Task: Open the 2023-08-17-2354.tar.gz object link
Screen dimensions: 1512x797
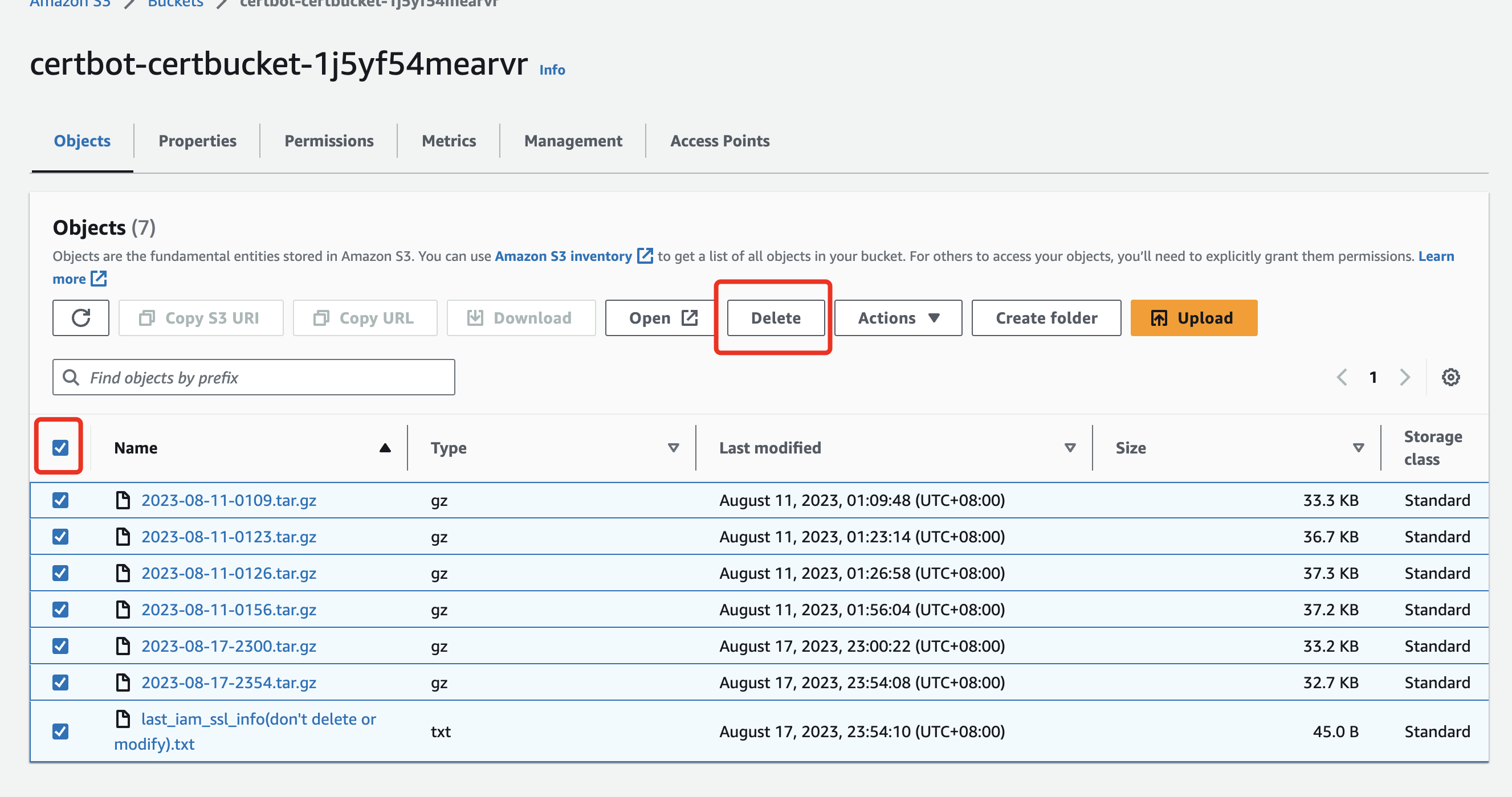Action: (x=229, y=682)
